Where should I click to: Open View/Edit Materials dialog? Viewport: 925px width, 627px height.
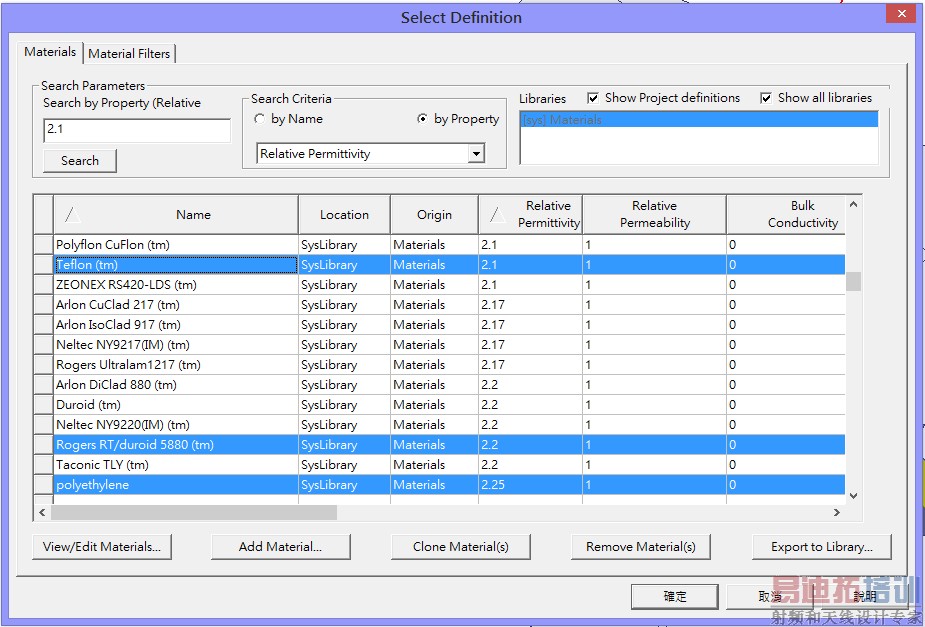(102, 547)
